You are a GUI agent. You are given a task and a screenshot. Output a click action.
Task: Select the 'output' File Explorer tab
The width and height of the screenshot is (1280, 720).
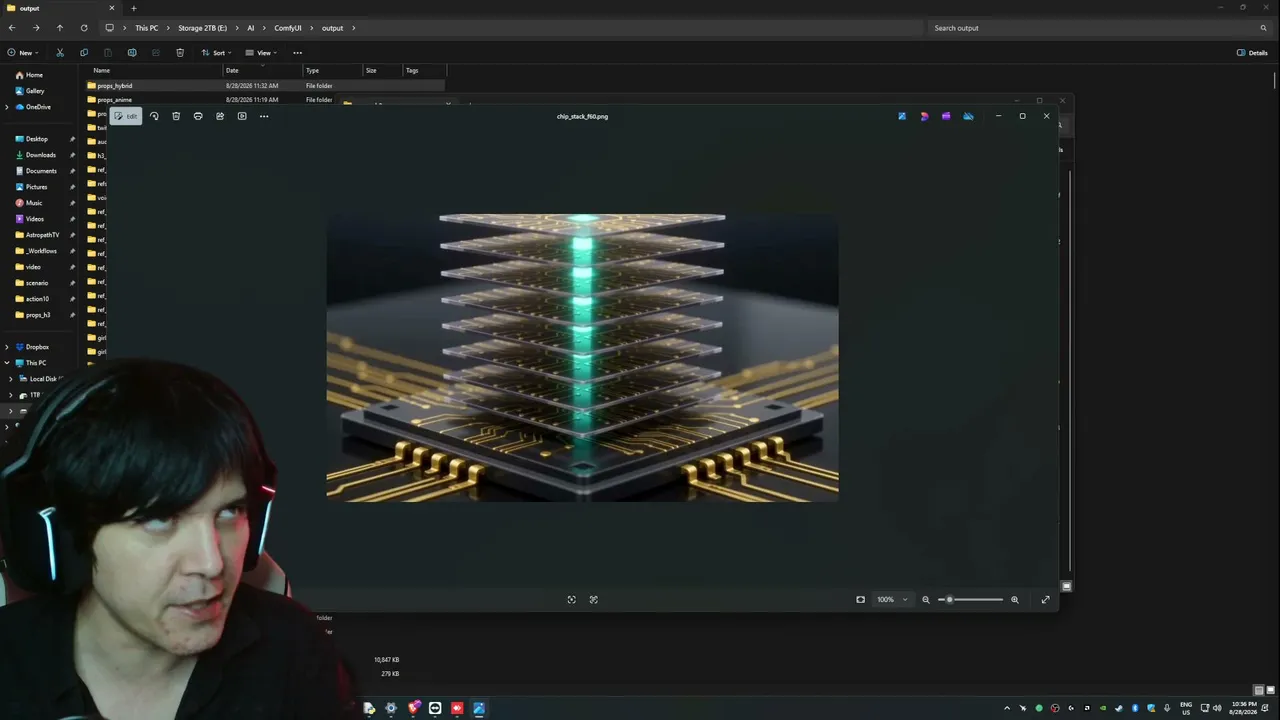click(60, 8)
